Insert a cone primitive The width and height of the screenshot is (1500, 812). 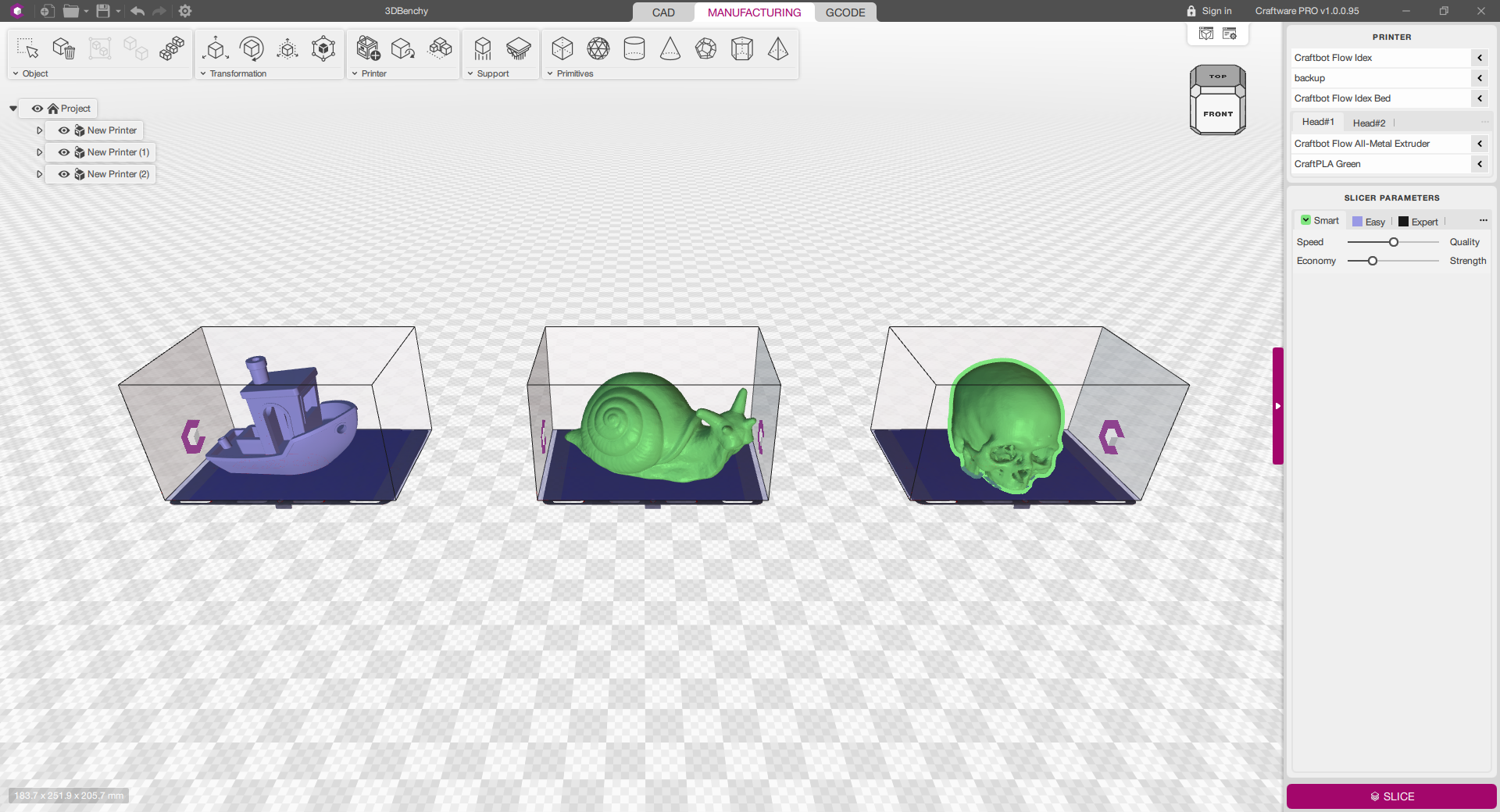pyautogui.click(x=670, y=49)
